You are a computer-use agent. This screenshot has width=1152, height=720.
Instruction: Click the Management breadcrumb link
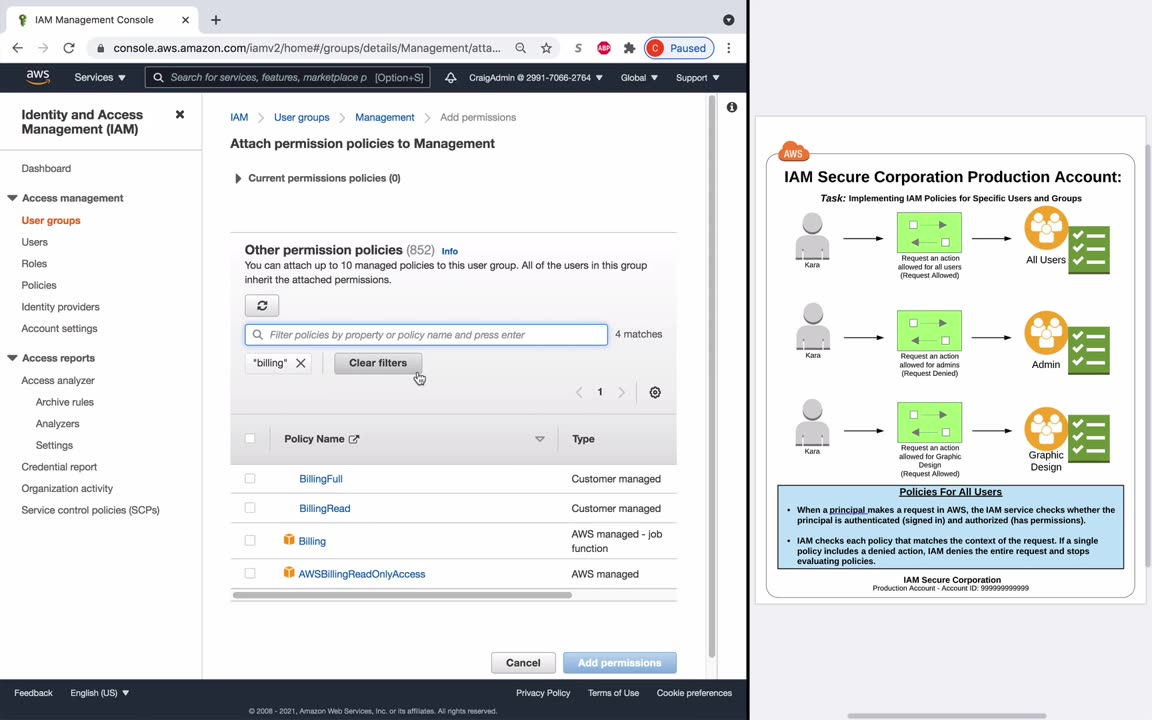(384, 117)
